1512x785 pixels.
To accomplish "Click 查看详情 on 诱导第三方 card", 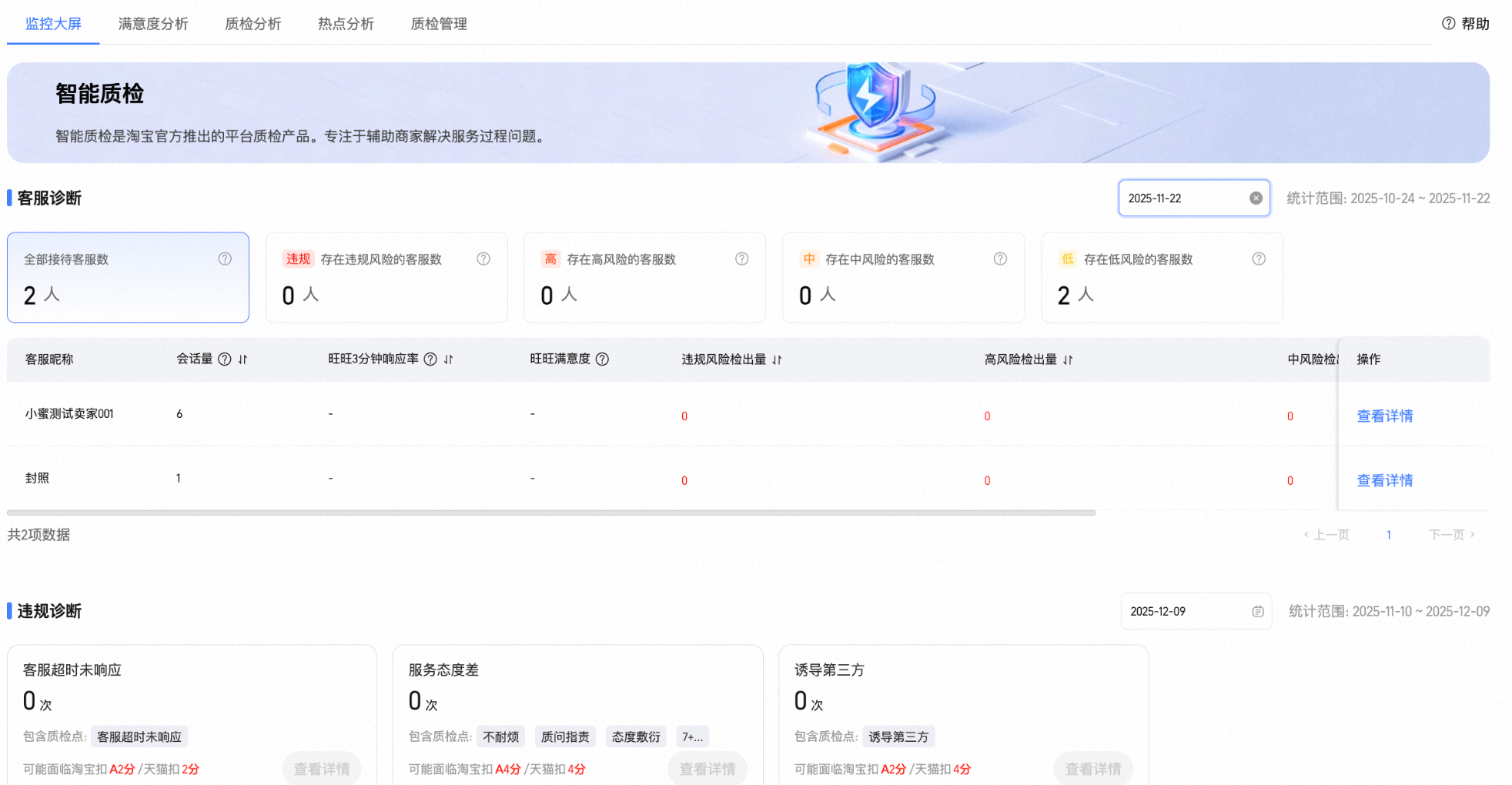I will click(x=1093, y=768).
